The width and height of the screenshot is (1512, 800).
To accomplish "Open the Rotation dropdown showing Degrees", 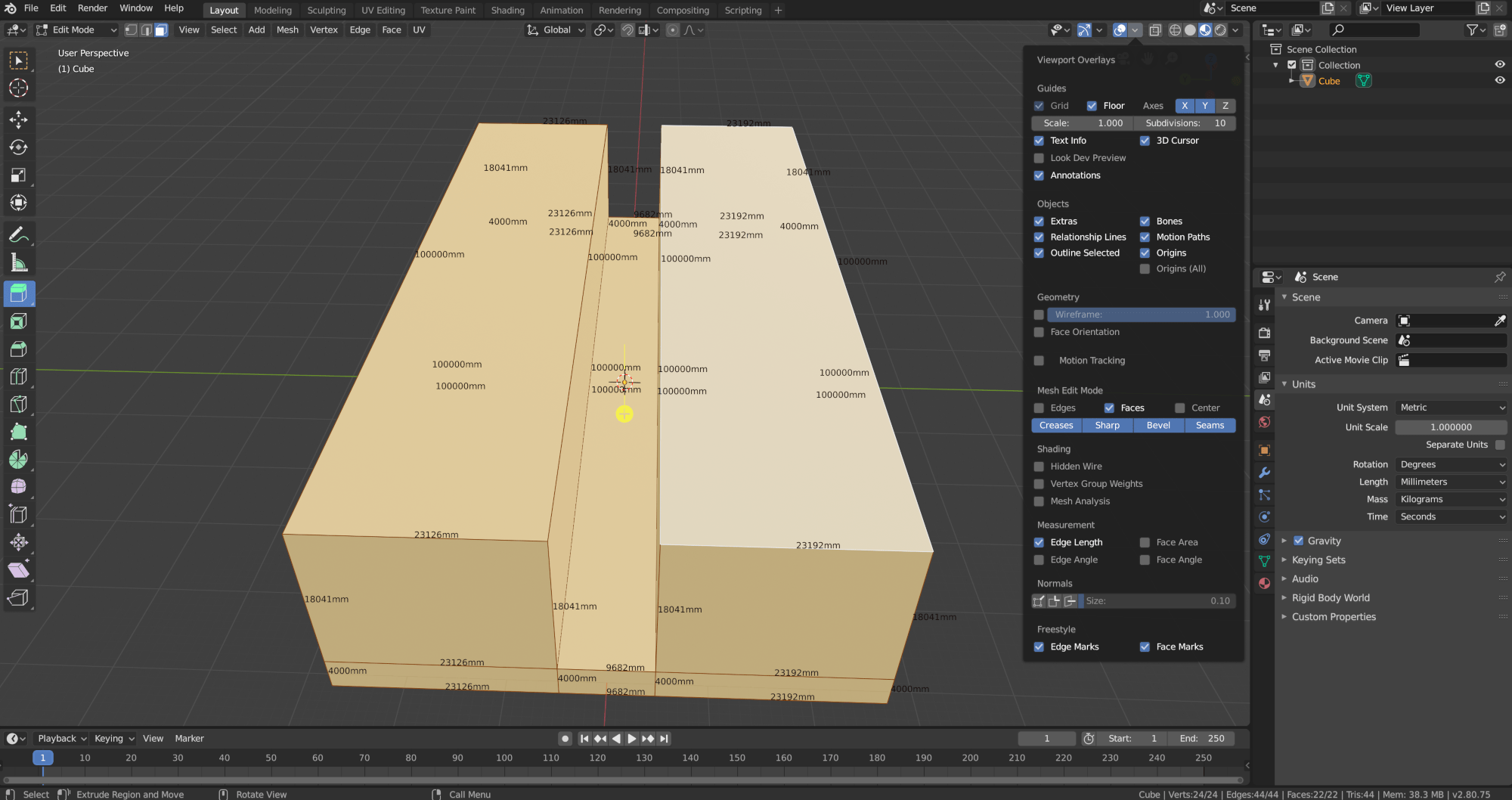I will [1450, 464].
